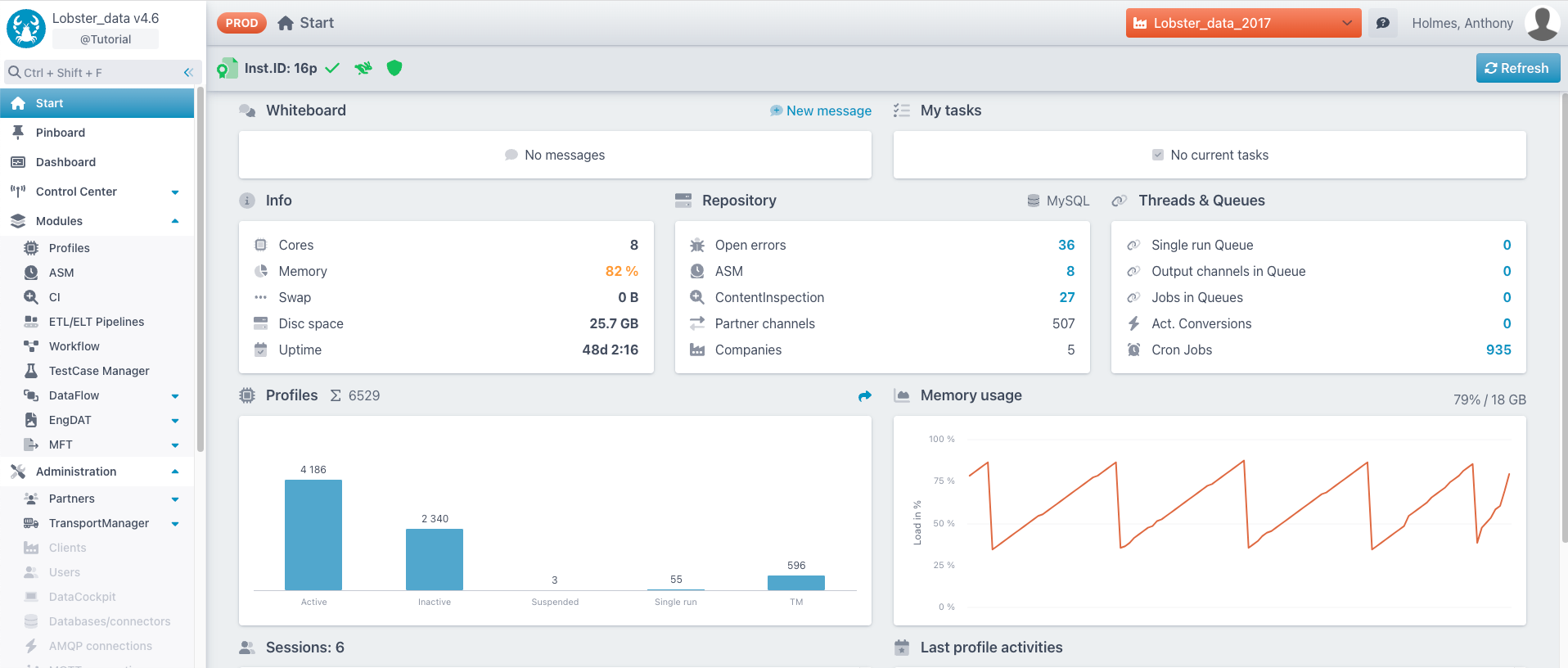This screenshot has height=668, width=1568.
Task: Click the user avatar picture
Action: (1543, 23)
